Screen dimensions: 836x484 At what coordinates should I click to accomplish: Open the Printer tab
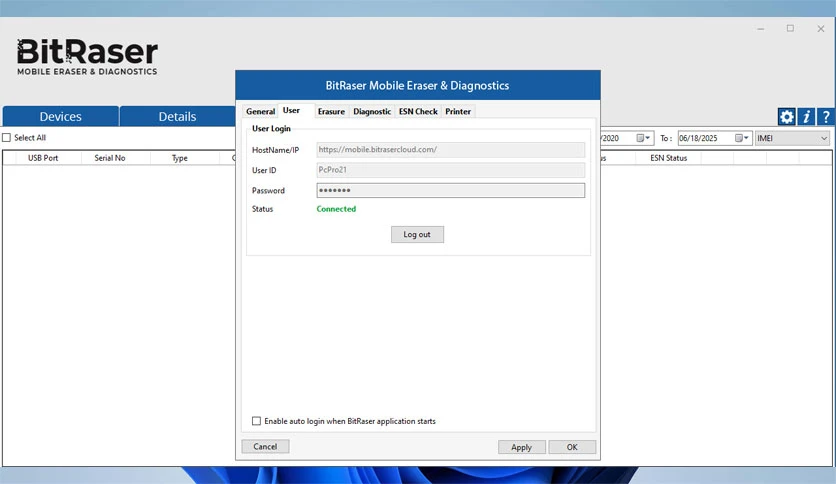click(458, 111)
